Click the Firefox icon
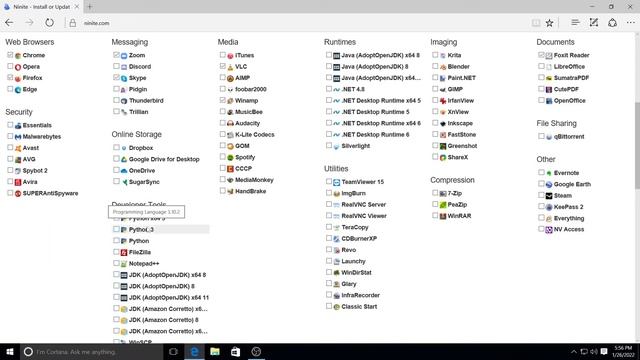The image size is (640, 360). 18,78
